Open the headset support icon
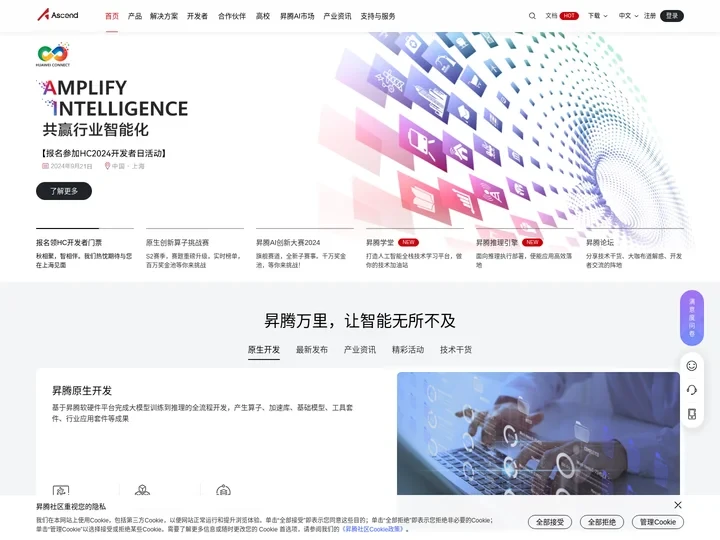 pyautogui.click(x=692, y=390)
